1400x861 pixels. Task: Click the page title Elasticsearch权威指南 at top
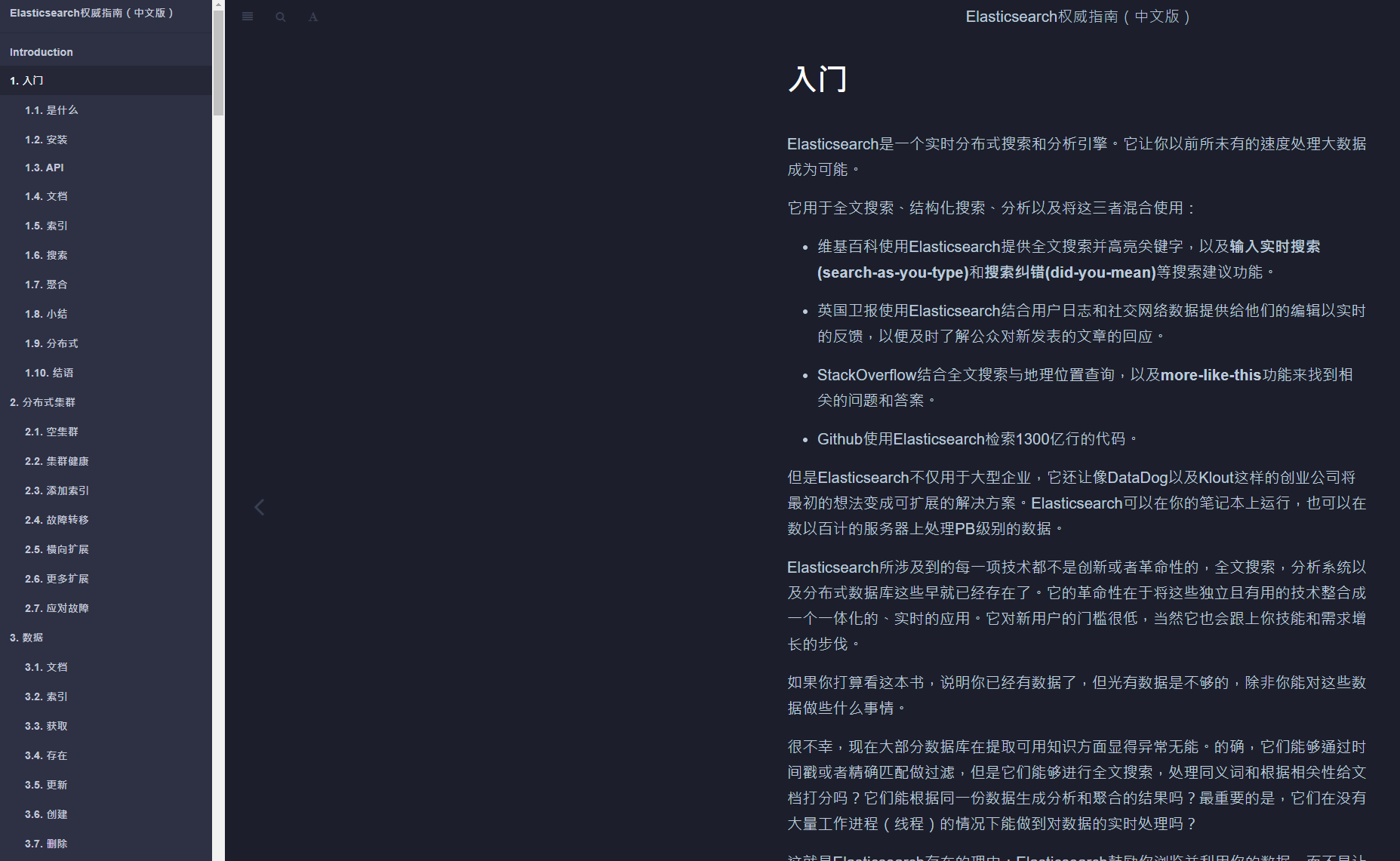pos(1078,17)
